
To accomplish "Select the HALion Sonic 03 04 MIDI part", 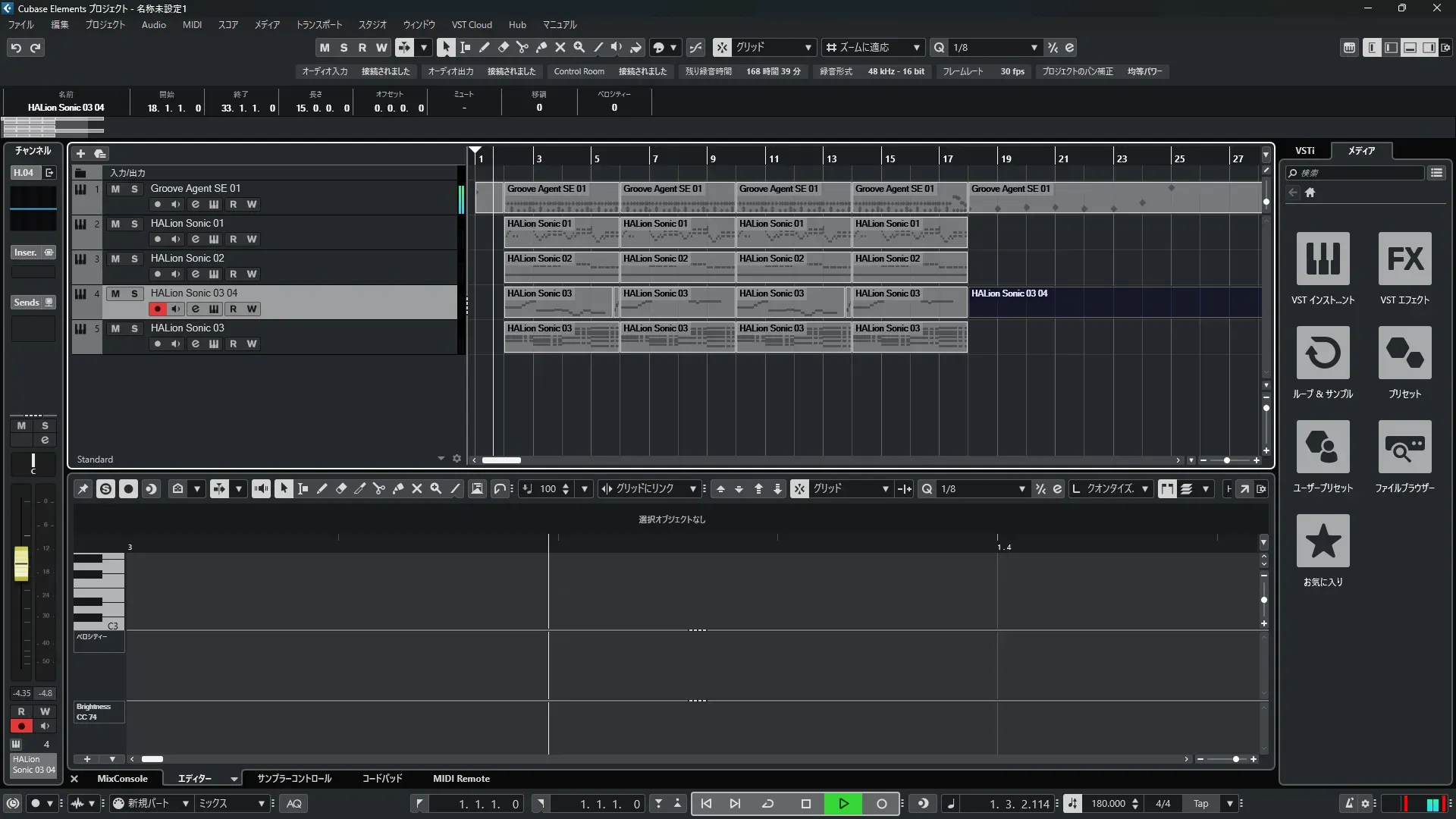I will tap(1115, 302).
